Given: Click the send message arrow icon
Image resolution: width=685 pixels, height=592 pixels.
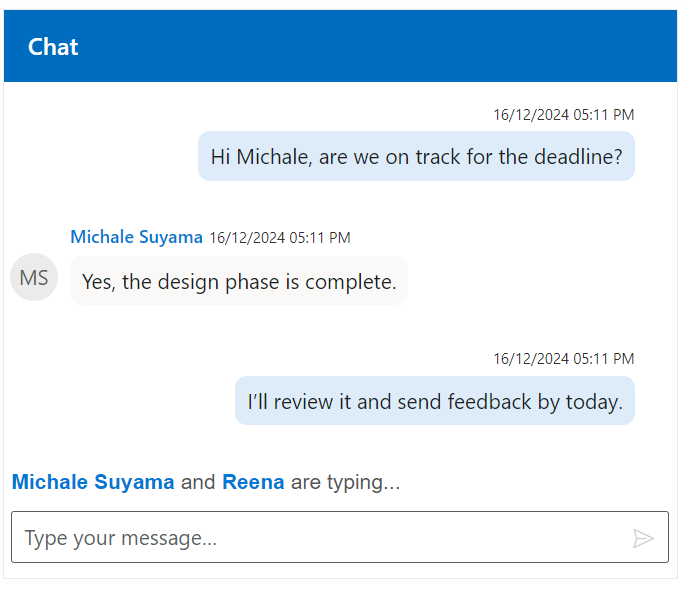Looking at the screenshot, I should tap(643, 538).
